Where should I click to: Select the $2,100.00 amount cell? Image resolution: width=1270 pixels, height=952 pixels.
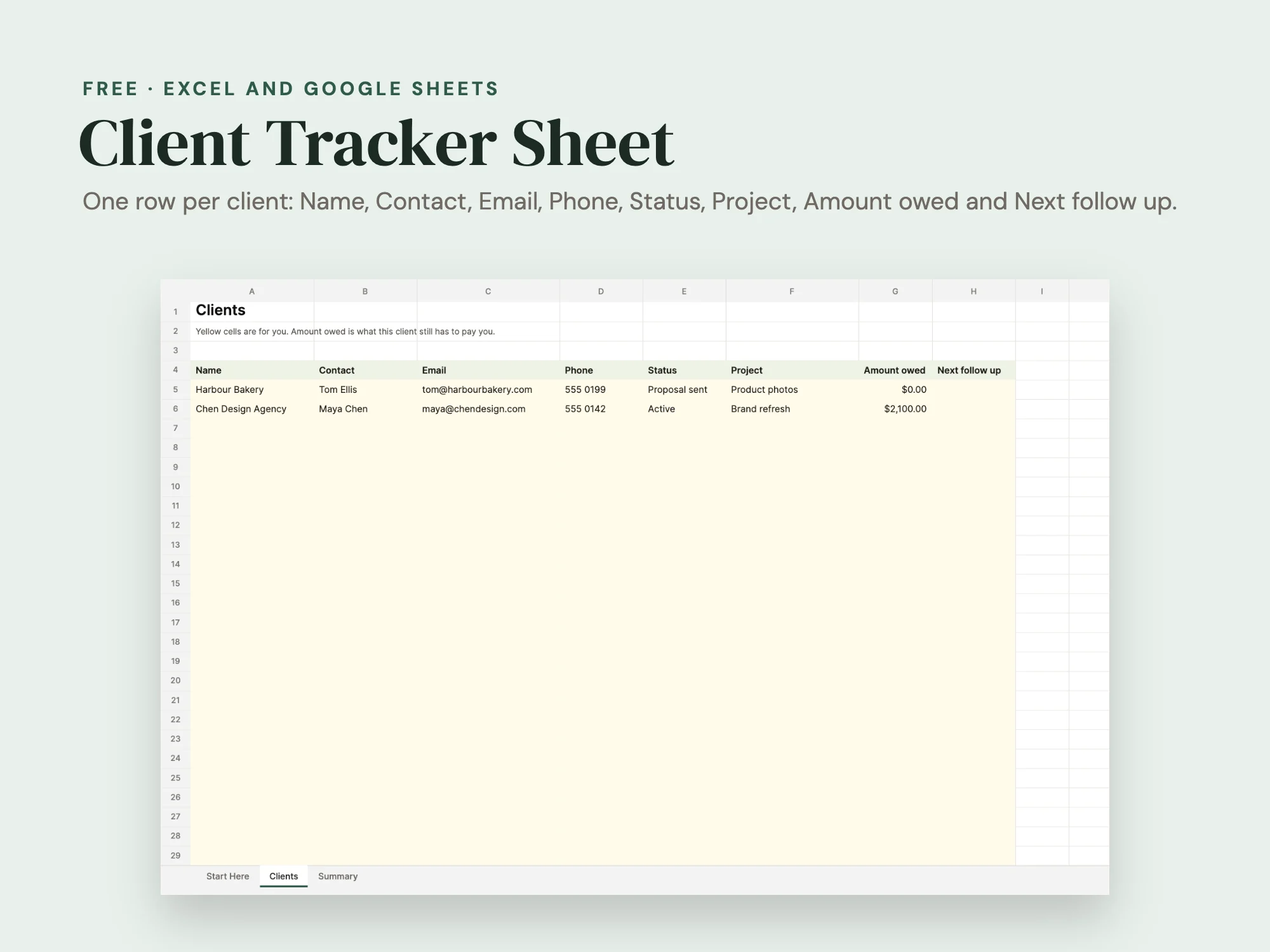[895, 409]
